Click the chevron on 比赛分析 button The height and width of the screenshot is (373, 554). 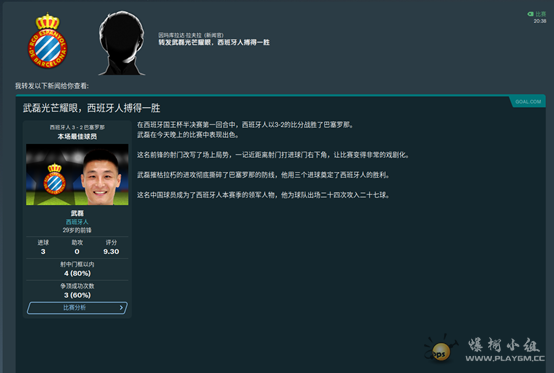tap(121, 308)
